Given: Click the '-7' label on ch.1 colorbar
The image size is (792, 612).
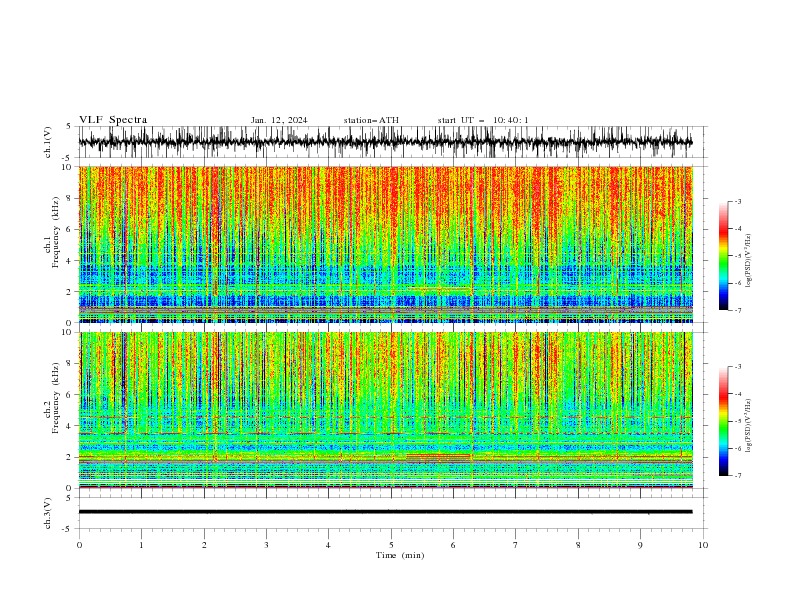Looking at the screenshot, I should pos(737,310).
